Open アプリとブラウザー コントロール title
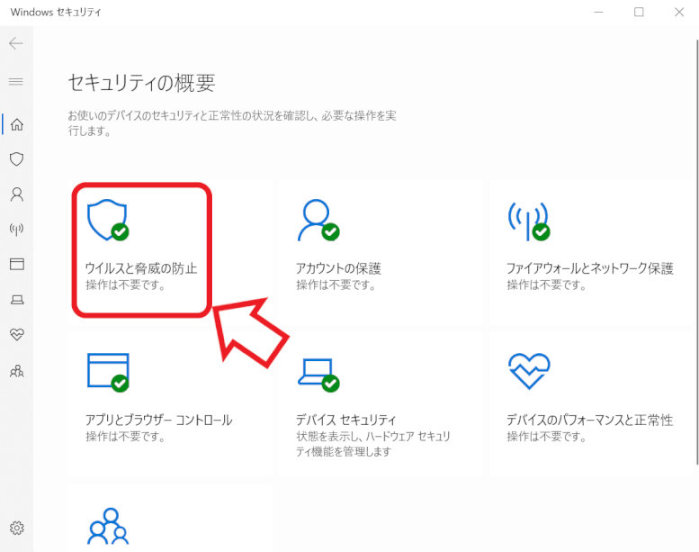The height and width of the screenshot is (552, 699). [x=159, y=420]
